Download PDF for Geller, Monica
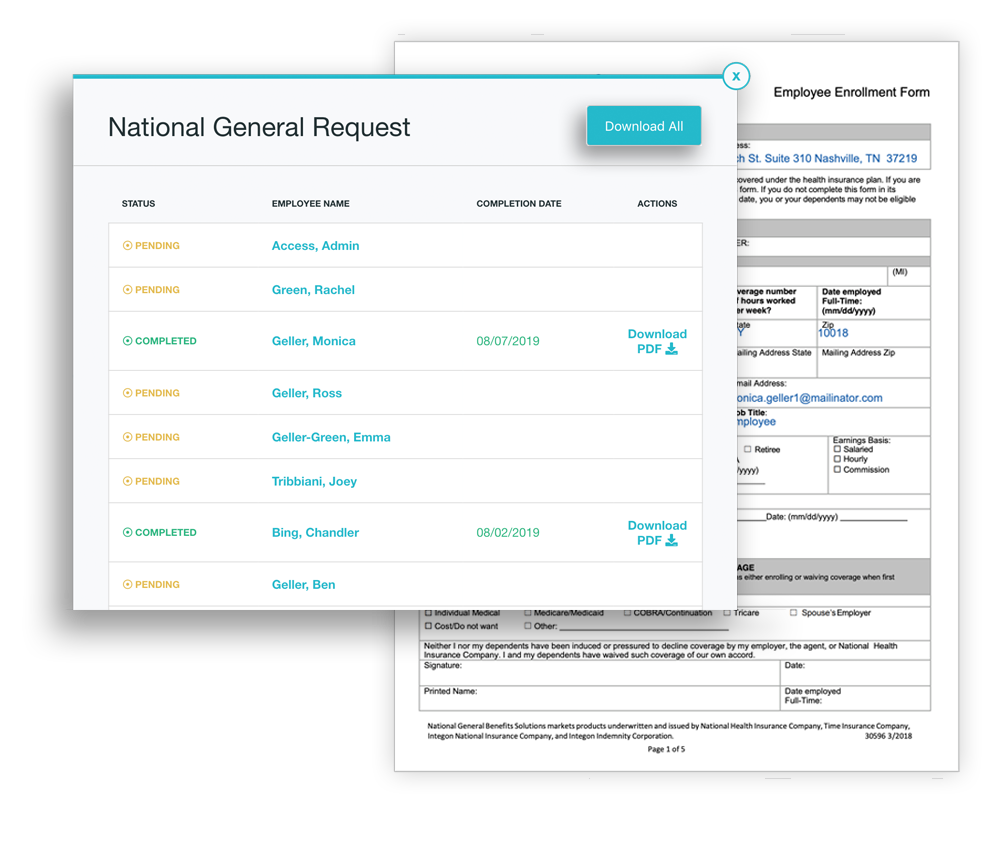1008x864 pixels. (x=657, y=341)
